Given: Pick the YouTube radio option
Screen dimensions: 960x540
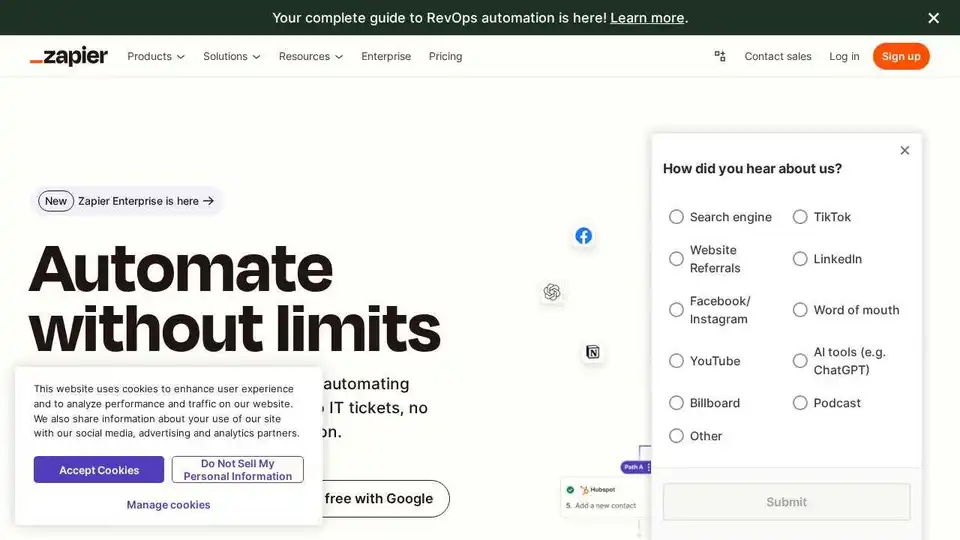Looking at the screenshot, I should [x=677, y=361].
